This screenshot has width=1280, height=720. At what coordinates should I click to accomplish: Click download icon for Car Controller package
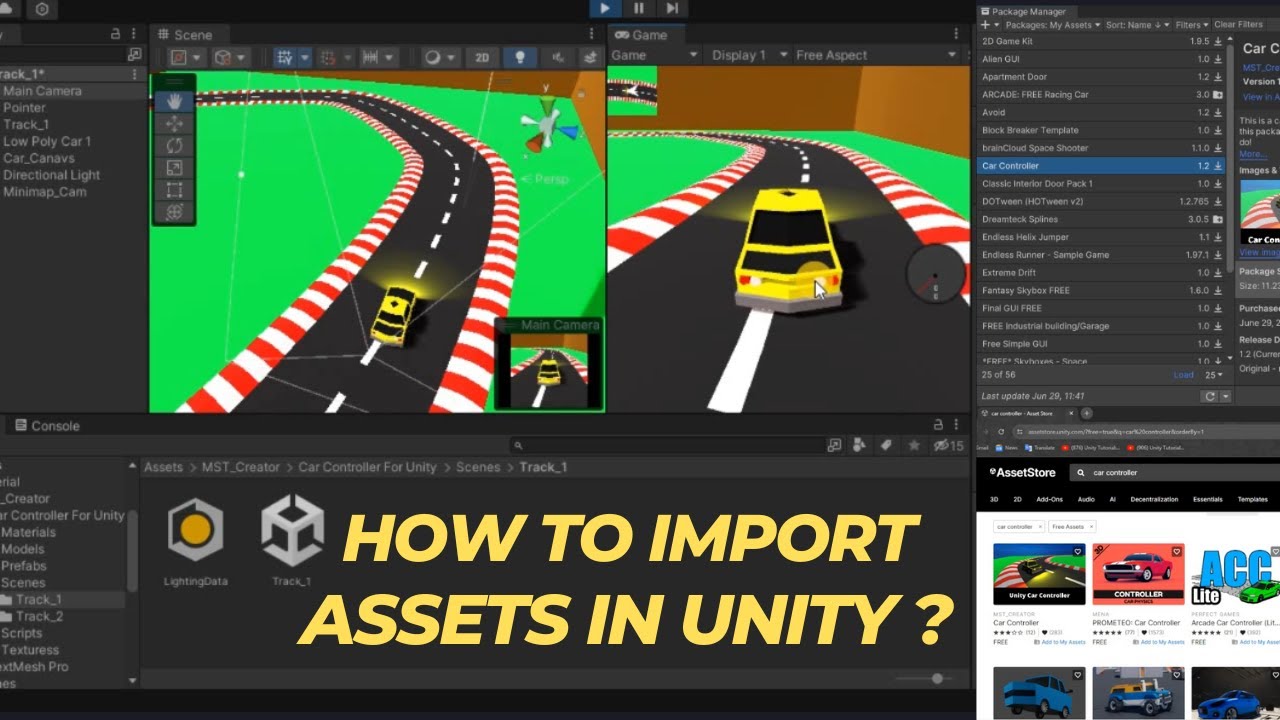pos(1218,166)
